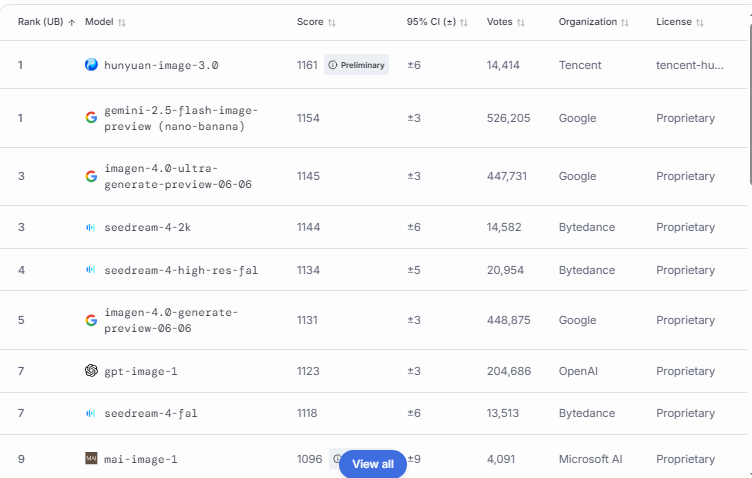
Task: Click the votes count 13,513
Action: click(503, 413)
